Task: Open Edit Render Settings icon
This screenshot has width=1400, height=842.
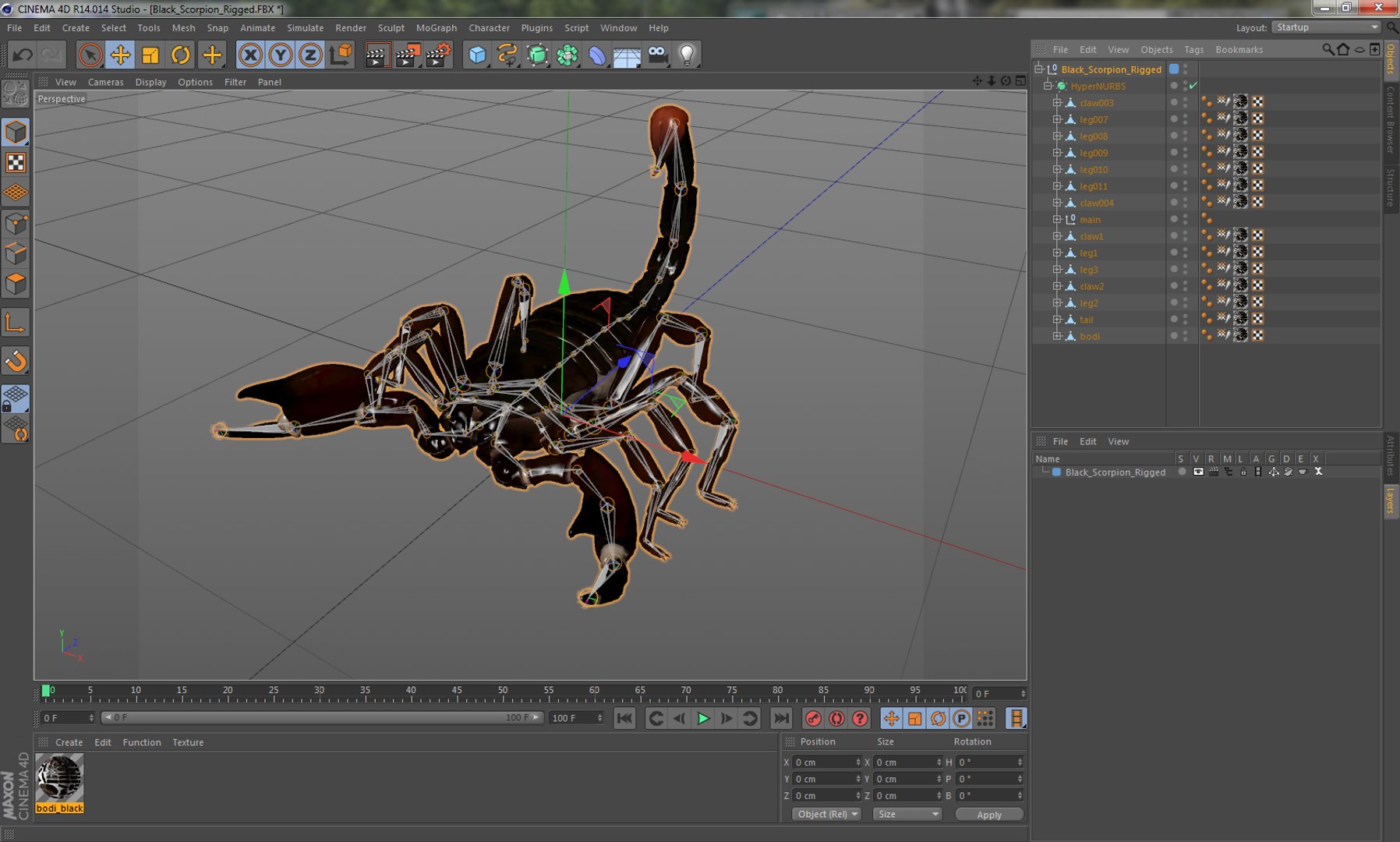Action: click(x=438, y=55)
